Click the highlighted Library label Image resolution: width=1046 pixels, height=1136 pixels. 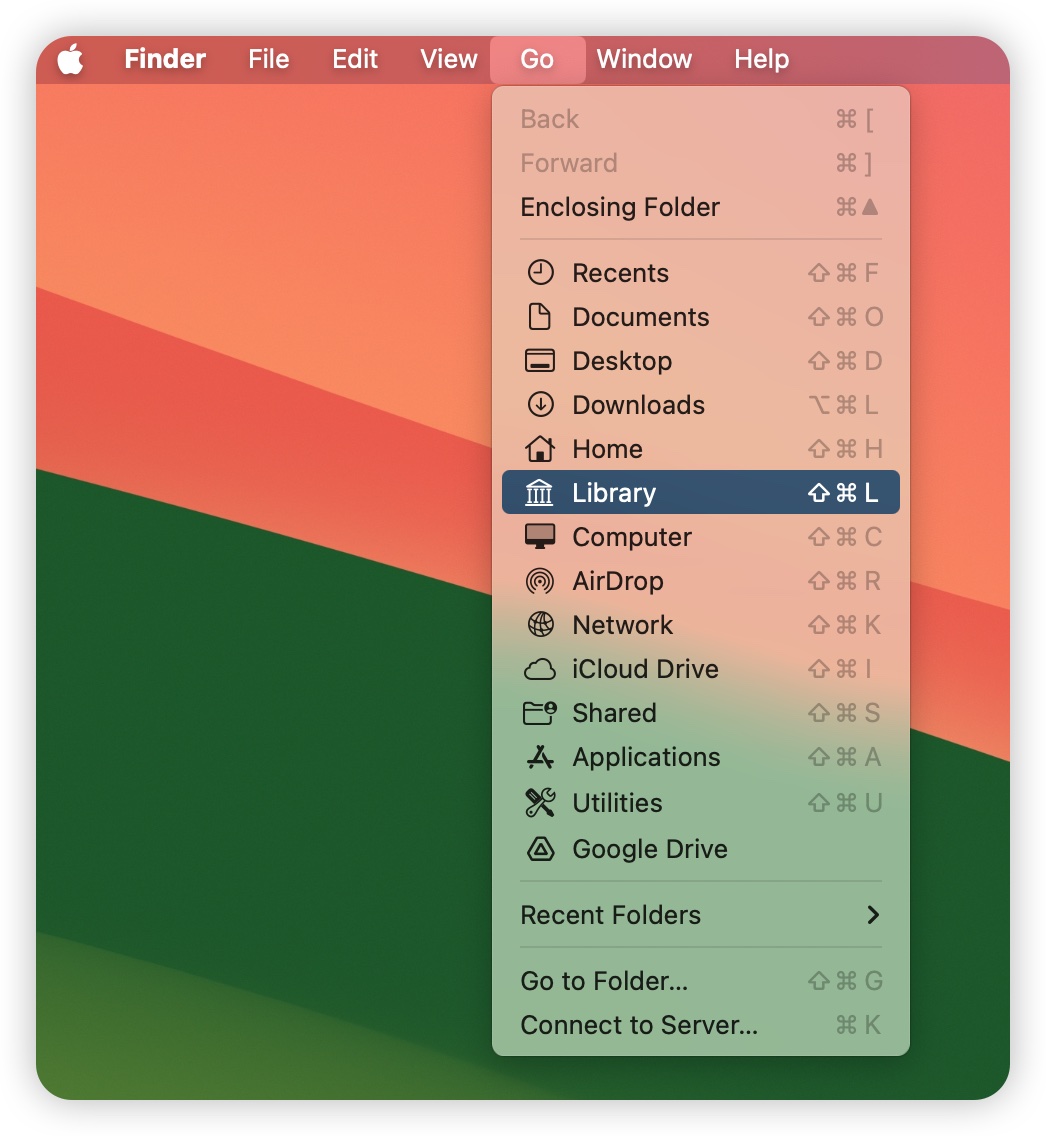point(614,493)
